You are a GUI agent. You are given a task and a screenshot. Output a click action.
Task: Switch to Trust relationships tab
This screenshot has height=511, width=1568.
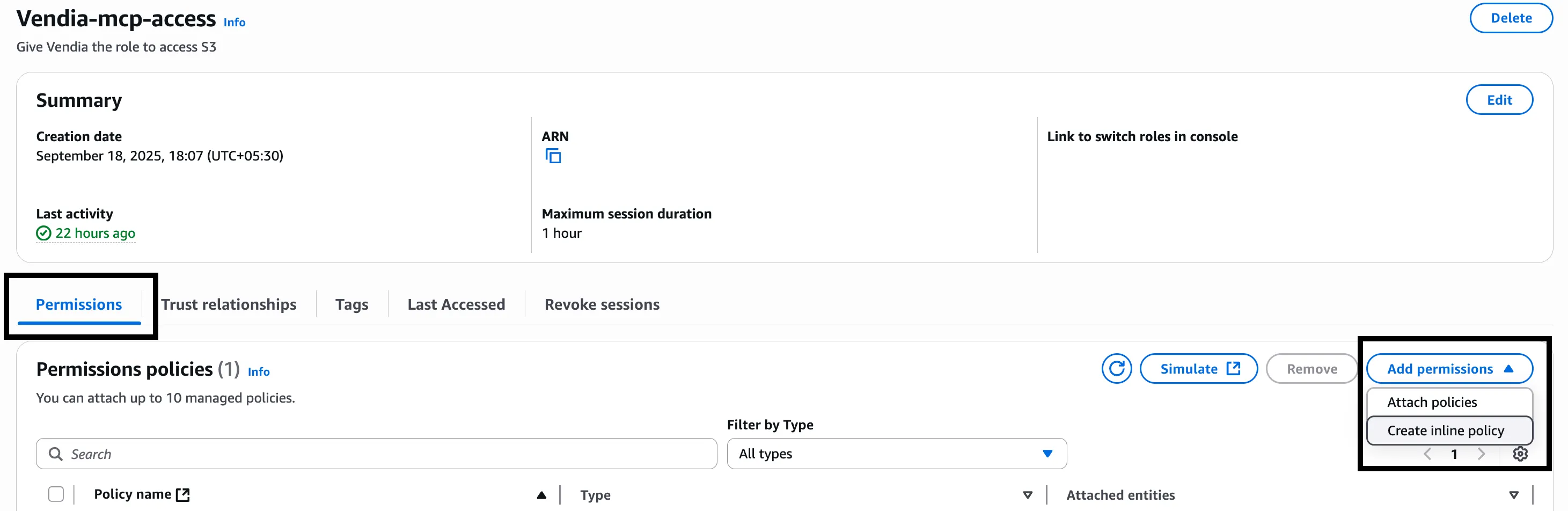pos(229,304)
